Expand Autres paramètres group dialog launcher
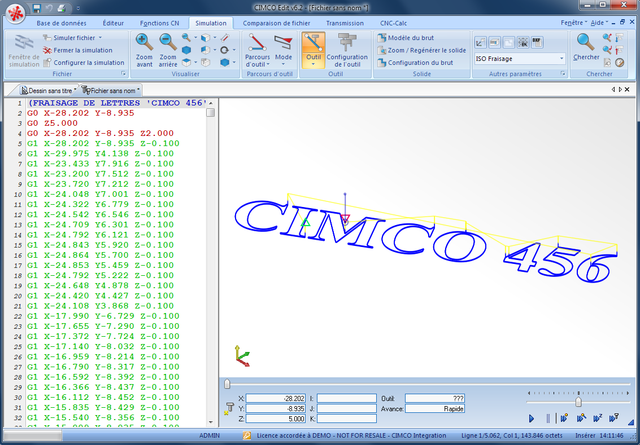Image resolution: width=640 pixels, height=445 pixels. point(563,74)
